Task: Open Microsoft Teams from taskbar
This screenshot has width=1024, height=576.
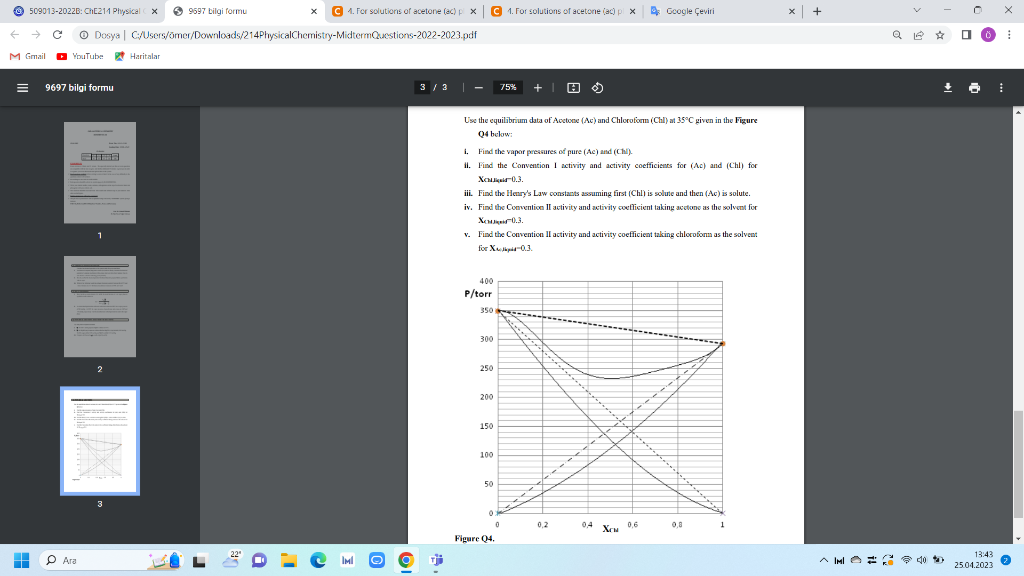Action: 436,560
